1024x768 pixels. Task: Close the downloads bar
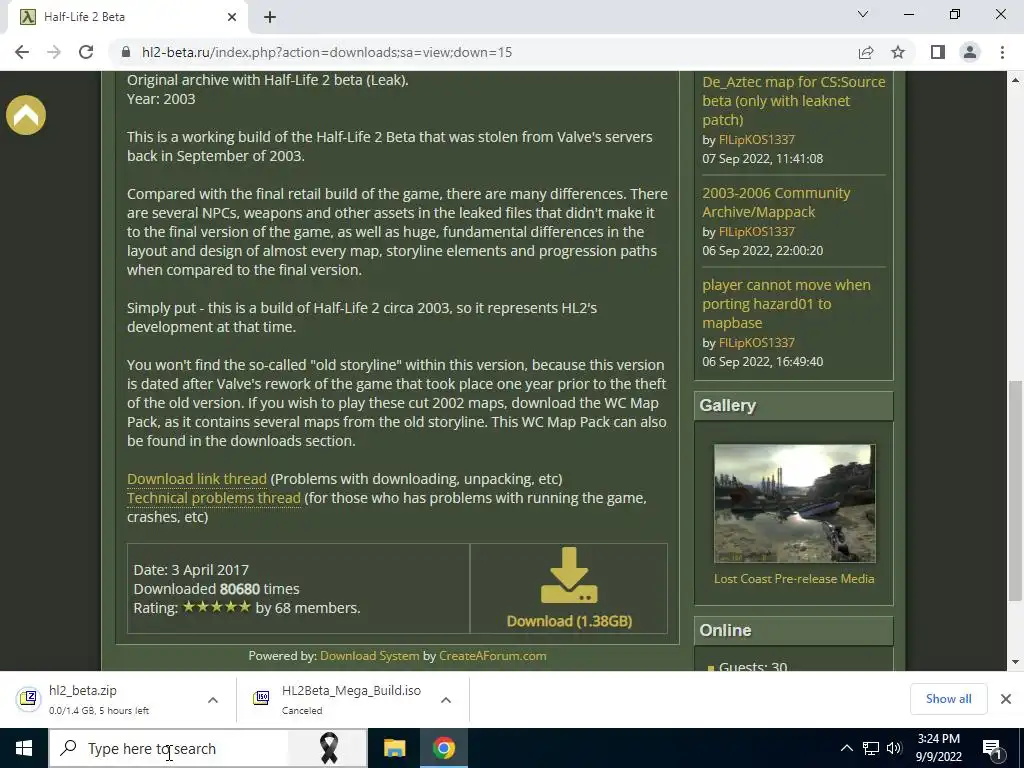[x=1006, y=699]
